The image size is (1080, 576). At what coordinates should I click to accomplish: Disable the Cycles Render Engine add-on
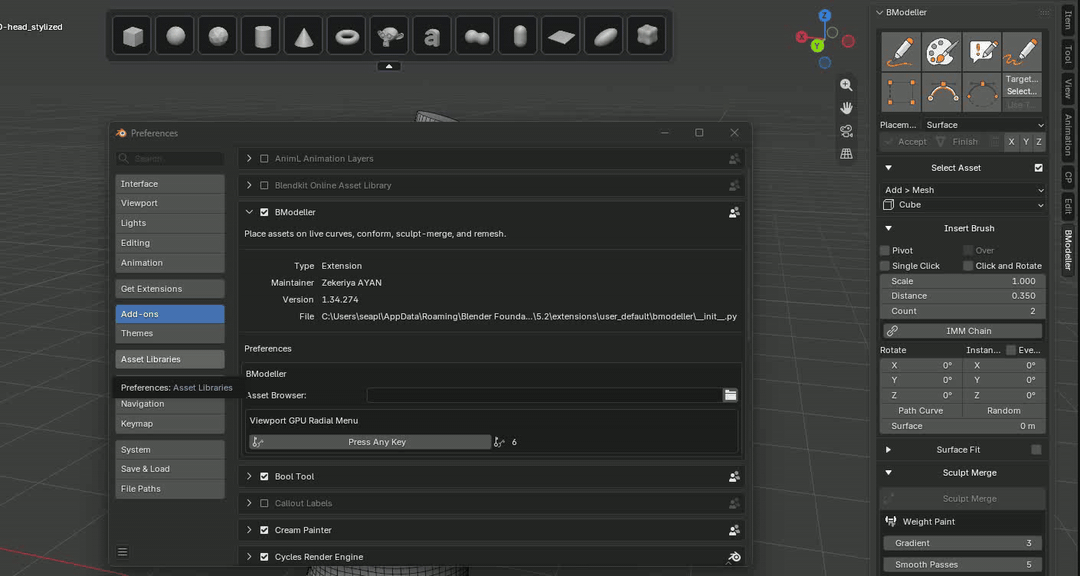264,557
